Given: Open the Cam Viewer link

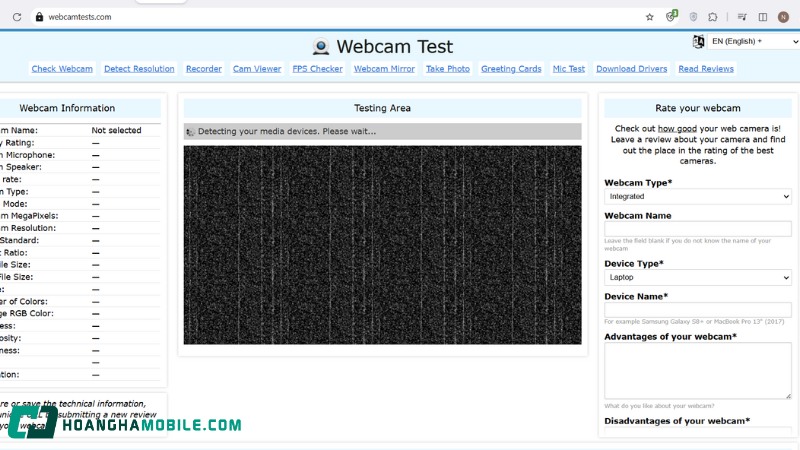Looking at the screenshot, I should [x=257, y=69].
